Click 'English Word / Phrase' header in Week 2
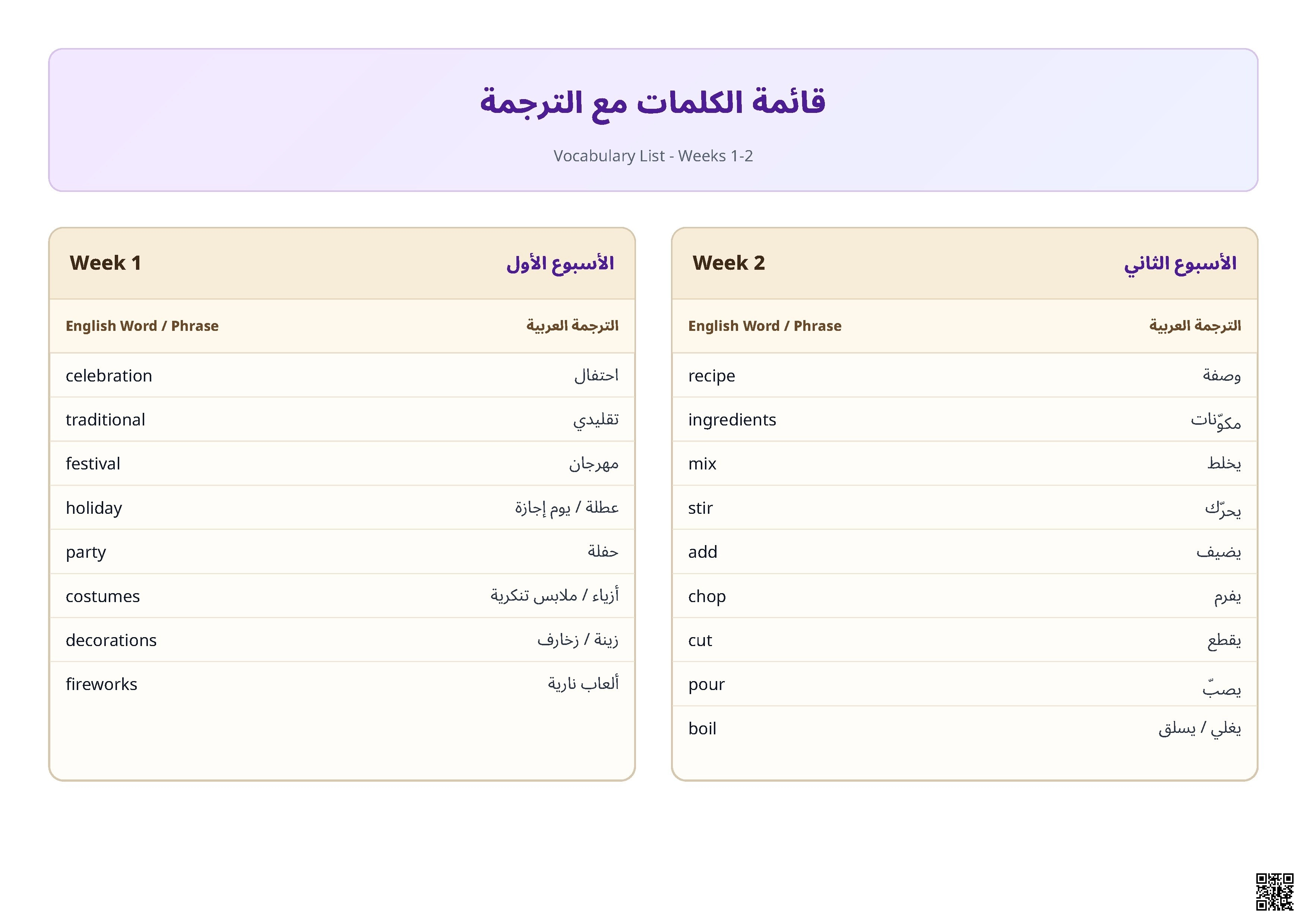1307x924 pixels. tap(765, 326)
